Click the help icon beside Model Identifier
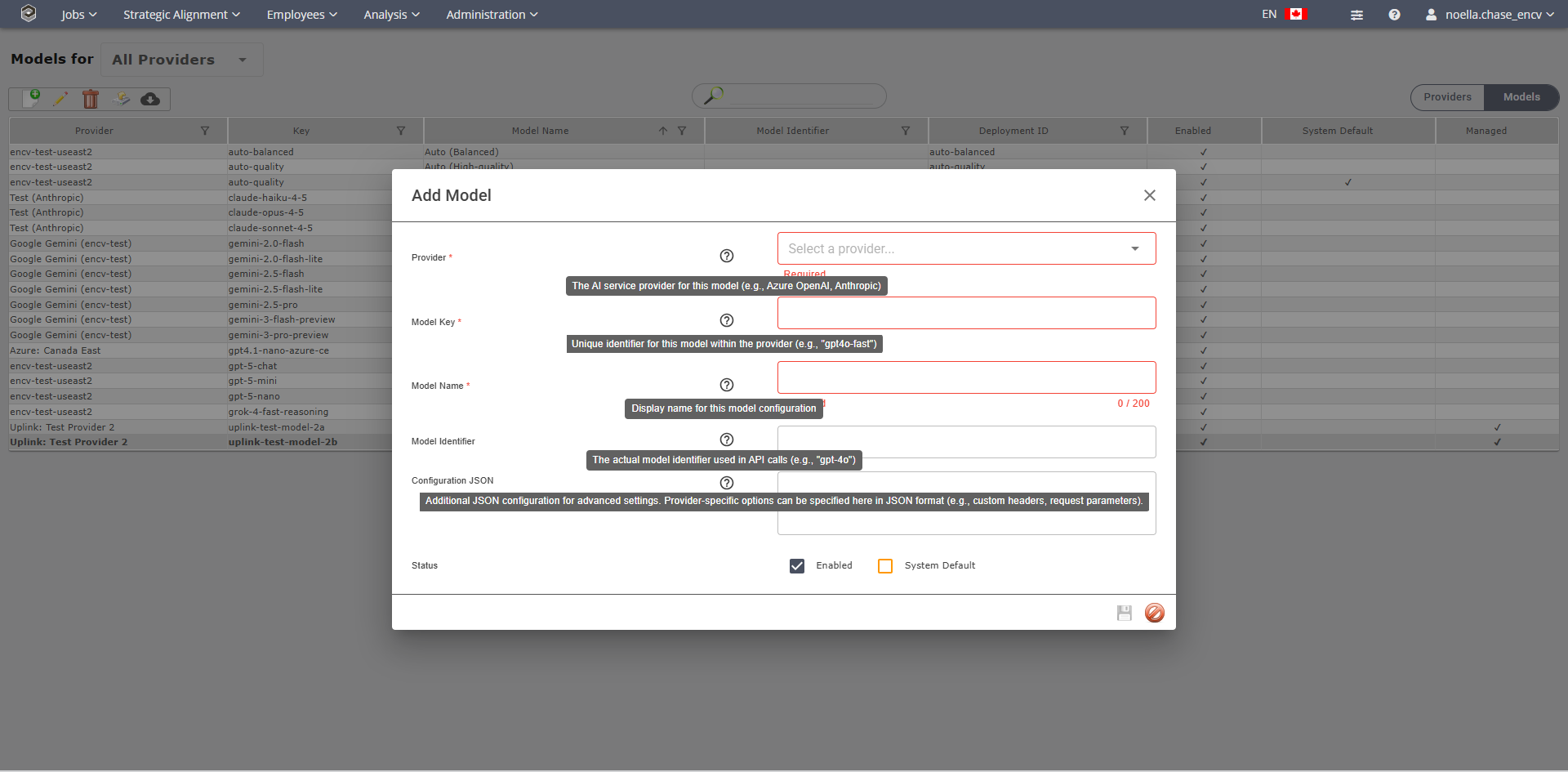1568x772 pixels. (726, 440)
